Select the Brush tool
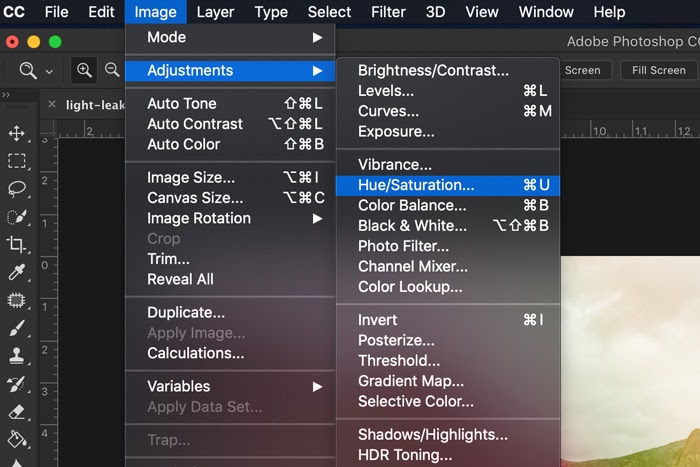 click(16, 327)
